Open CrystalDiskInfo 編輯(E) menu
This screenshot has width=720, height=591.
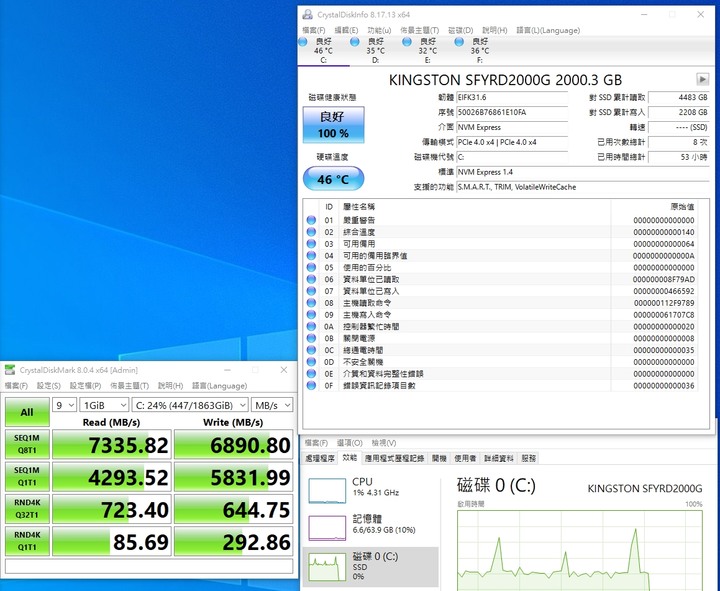pyautogui.click(x=346, y=30)
